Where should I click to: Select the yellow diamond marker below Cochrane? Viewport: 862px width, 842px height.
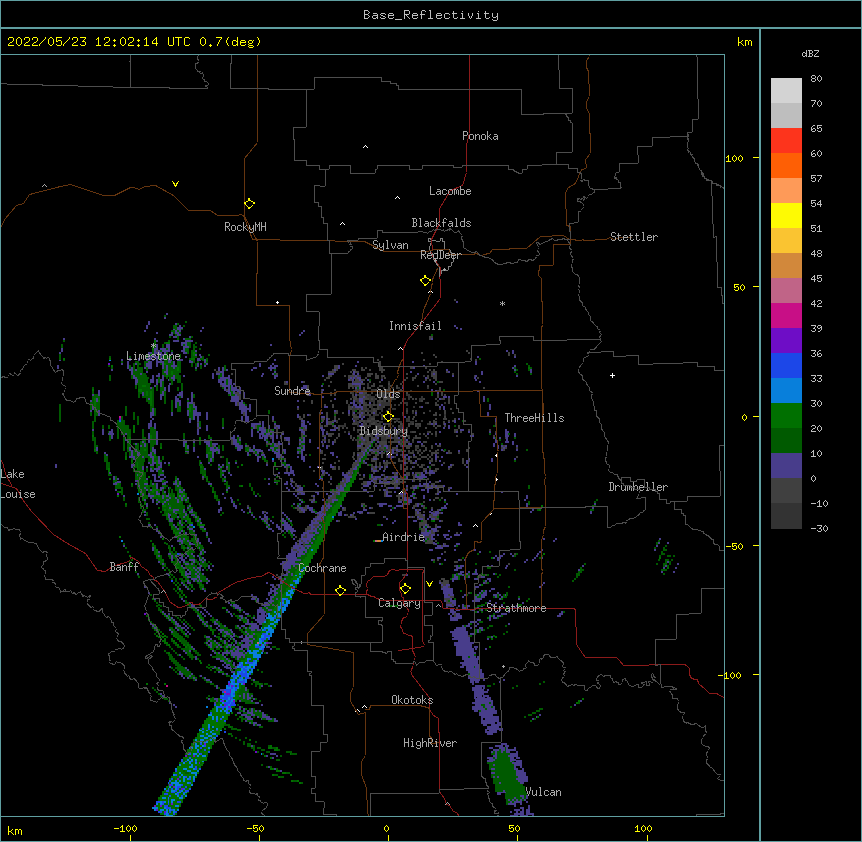[x=340, y=590]
